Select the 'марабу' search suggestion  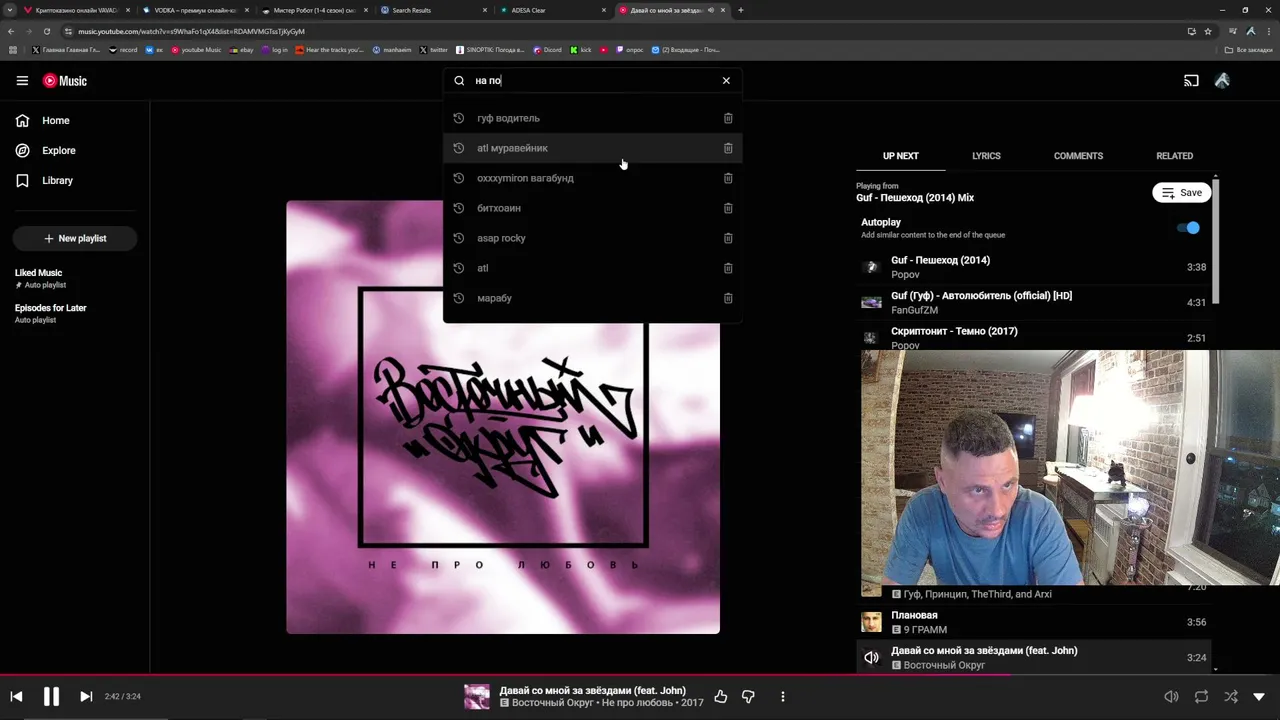click(593, 298)
